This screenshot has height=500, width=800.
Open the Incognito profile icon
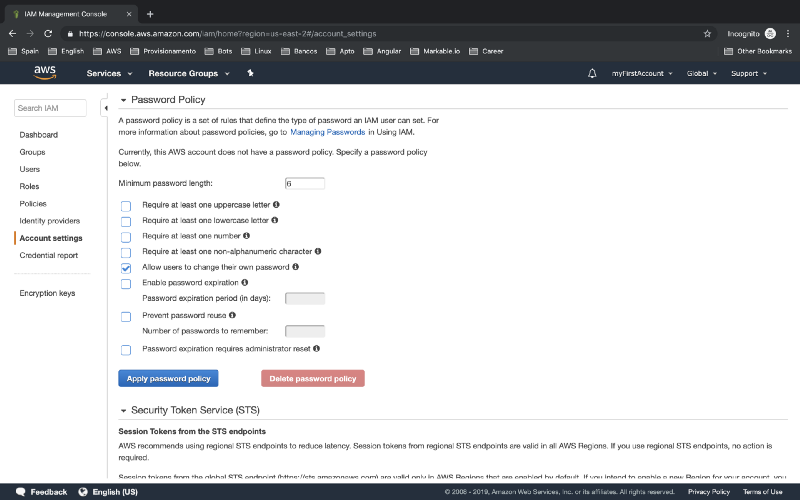[770, 34]
